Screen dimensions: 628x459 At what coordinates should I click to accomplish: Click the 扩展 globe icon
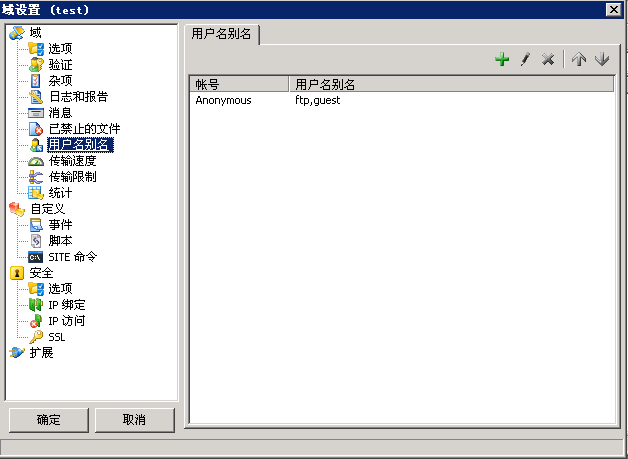[17, 353]
